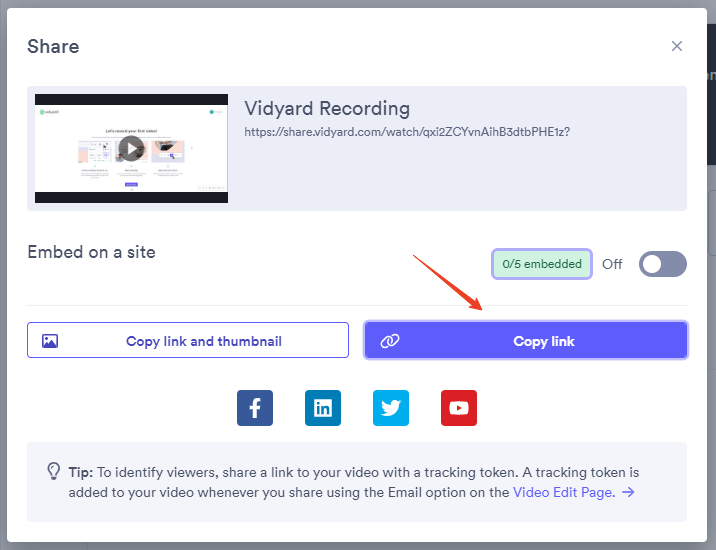Share the video on Facebook
Image resolution: width=716 pixels, height=550 pixels.
(255, 408)
